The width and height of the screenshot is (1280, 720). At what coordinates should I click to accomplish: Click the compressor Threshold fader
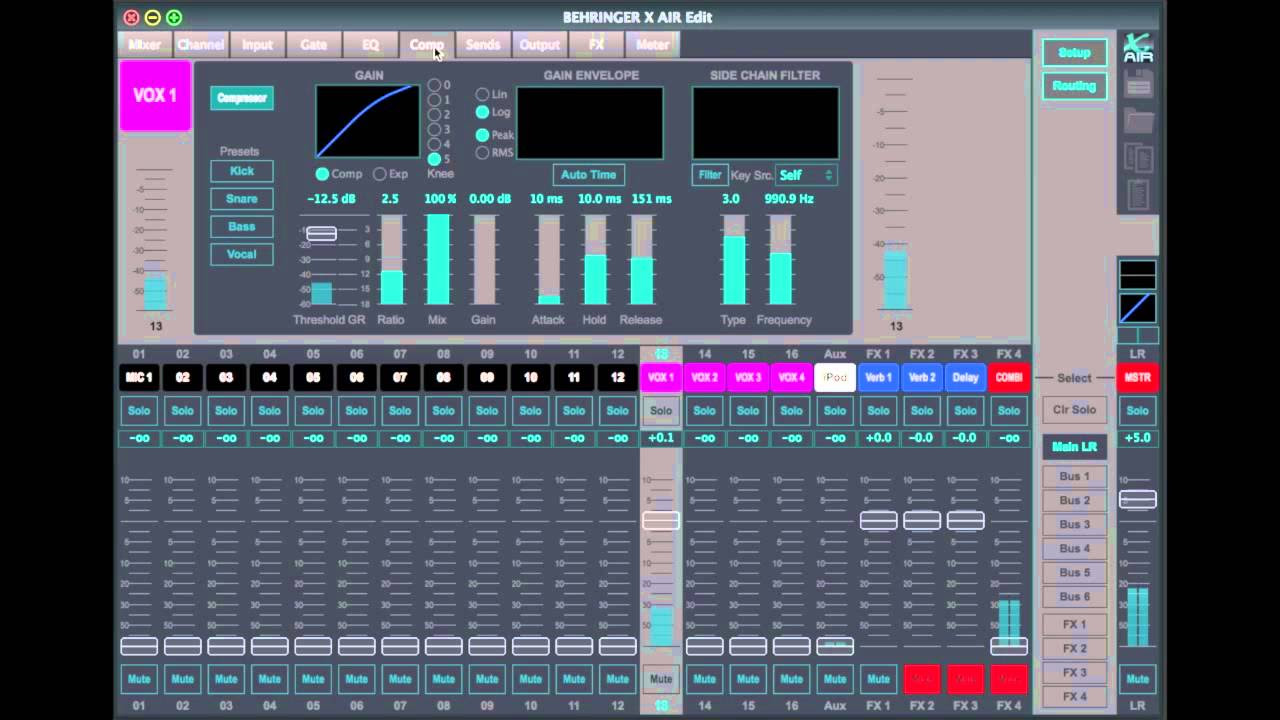[x=322, y=233]
